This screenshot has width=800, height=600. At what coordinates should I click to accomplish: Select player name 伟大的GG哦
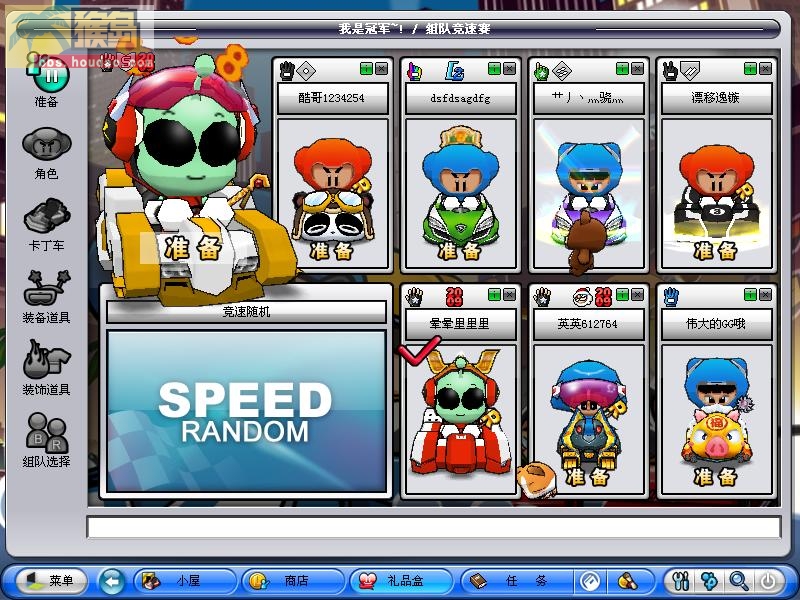click(x=716, y=323)
